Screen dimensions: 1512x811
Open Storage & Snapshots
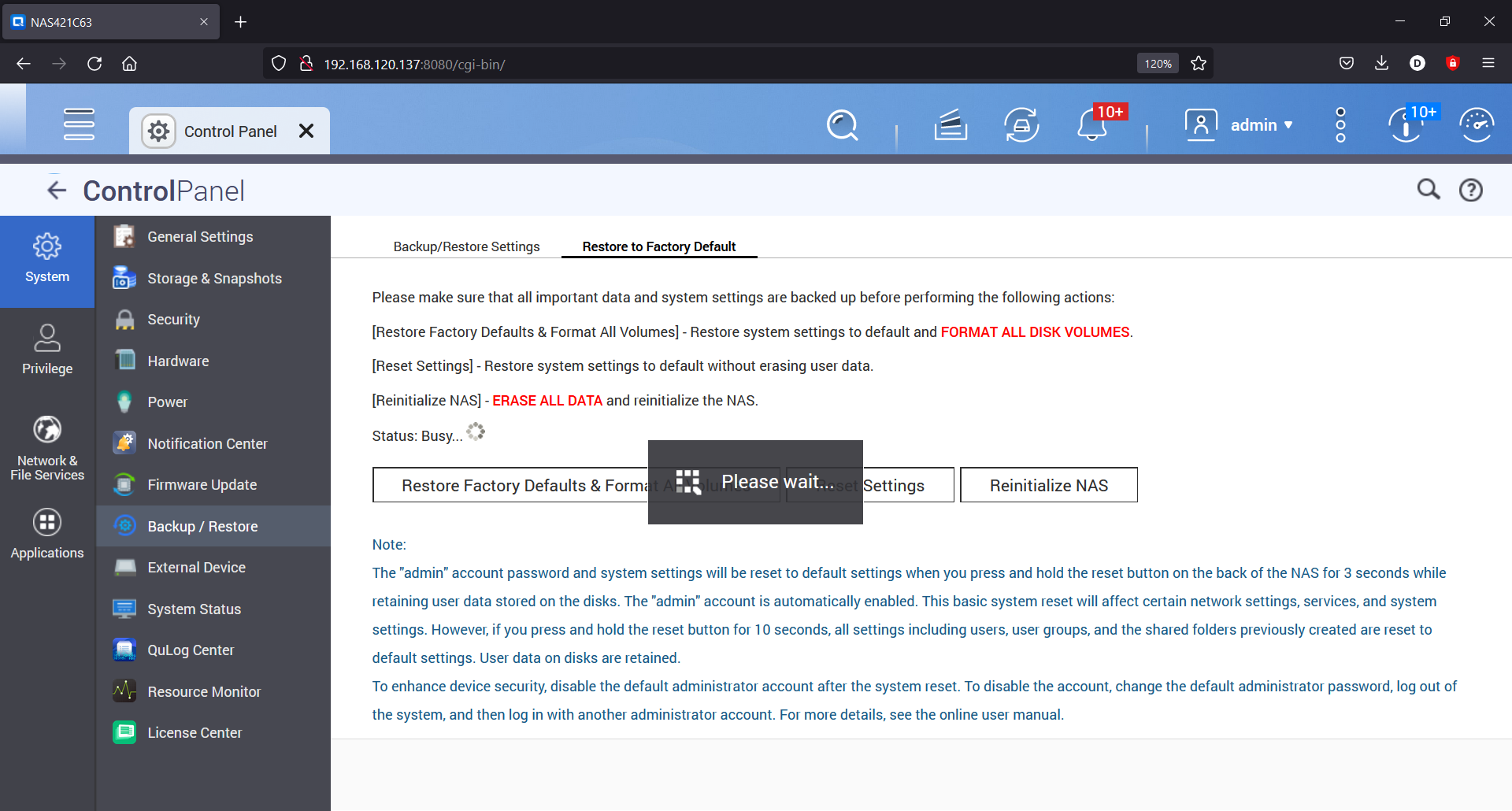213,278
